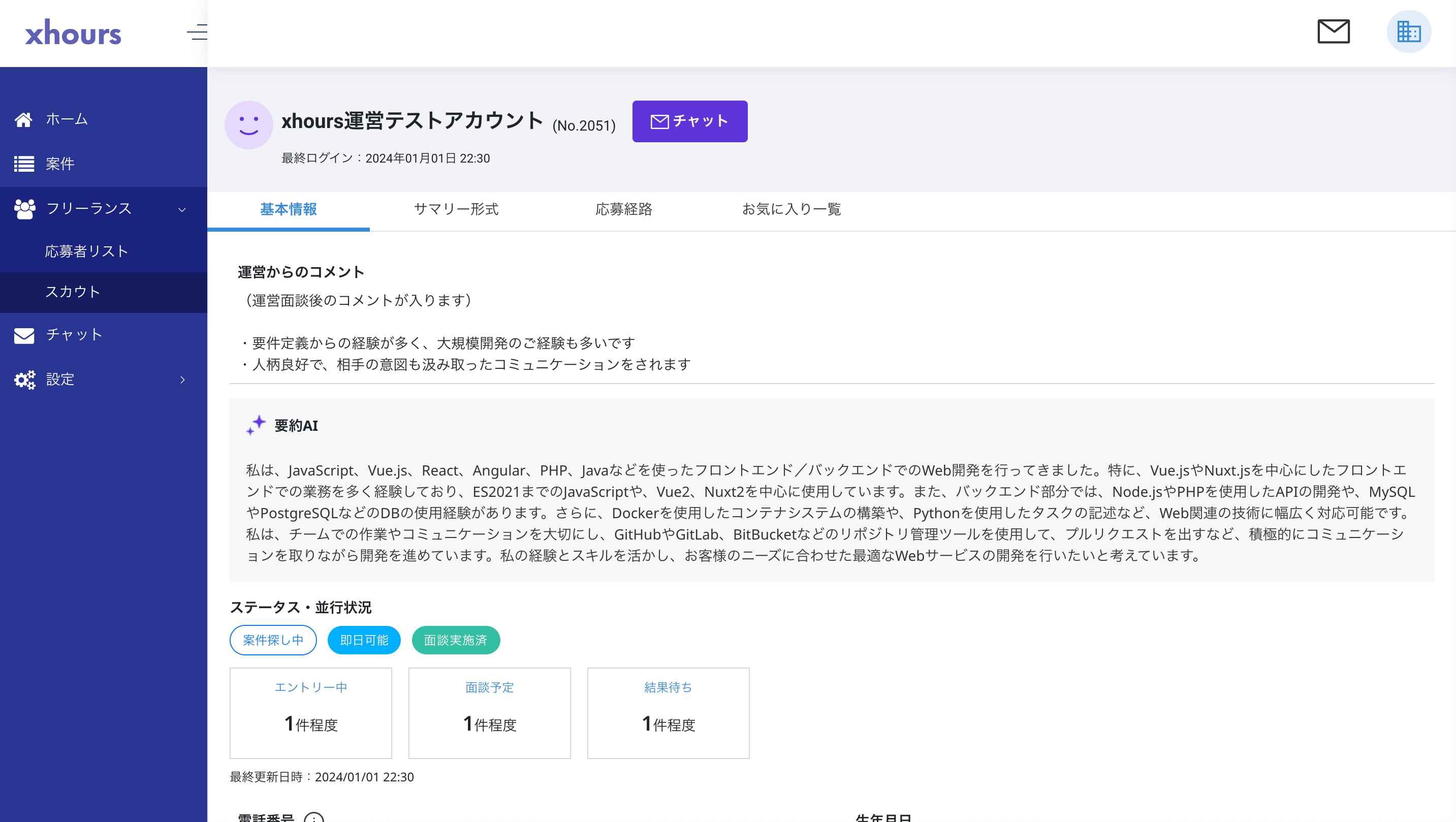Open the company building profile icon
1456x822 pixels.
[1409, 31]
